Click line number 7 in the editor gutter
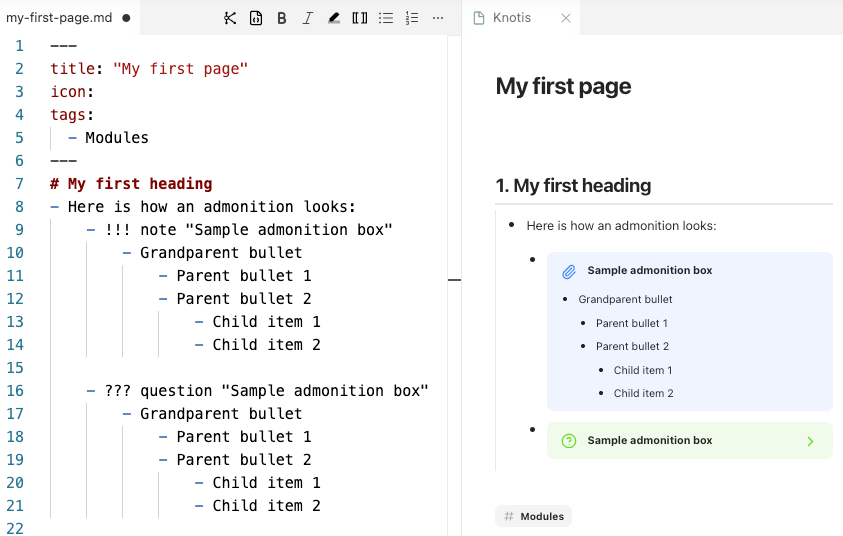The width and height of the screenshot is (843, 536). 19,184
